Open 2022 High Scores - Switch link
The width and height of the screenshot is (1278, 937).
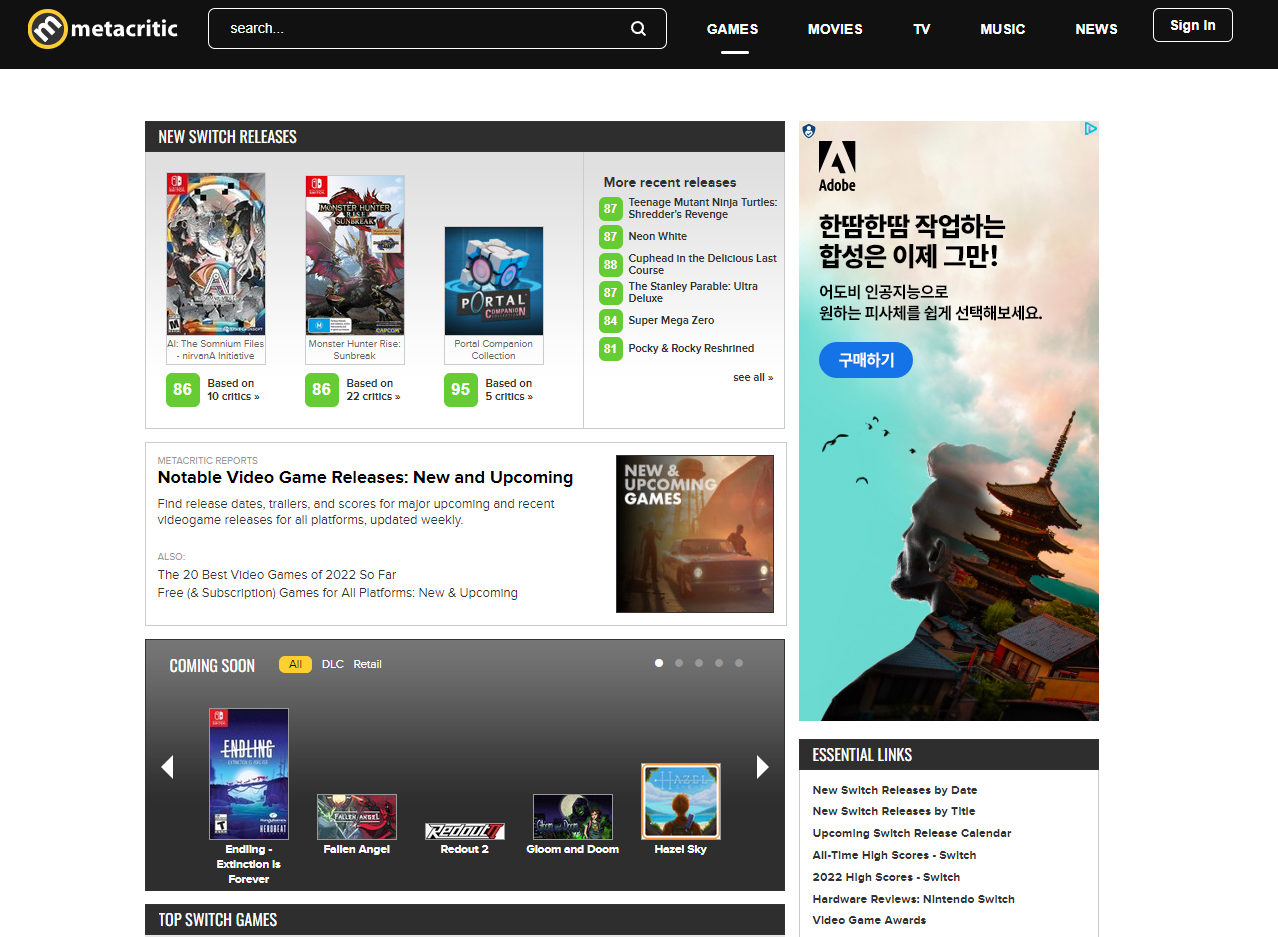(x=886, y=877)
